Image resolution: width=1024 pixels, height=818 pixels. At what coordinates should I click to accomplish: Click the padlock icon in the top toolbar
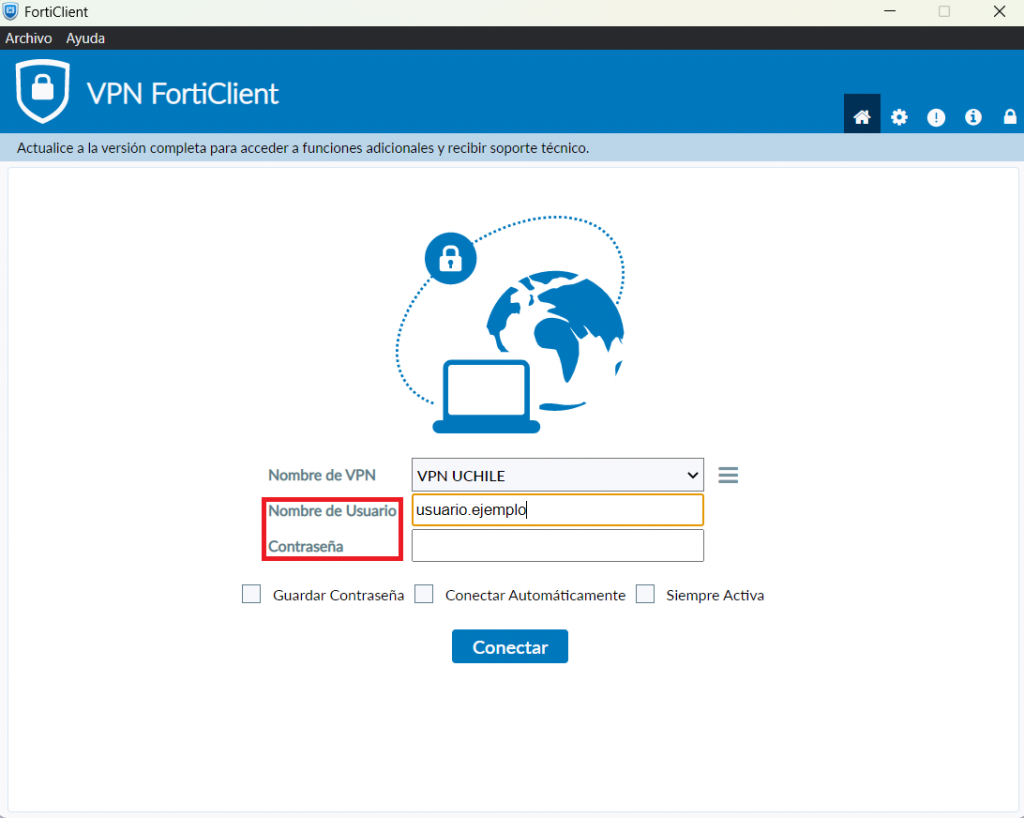pos(1009,117)
